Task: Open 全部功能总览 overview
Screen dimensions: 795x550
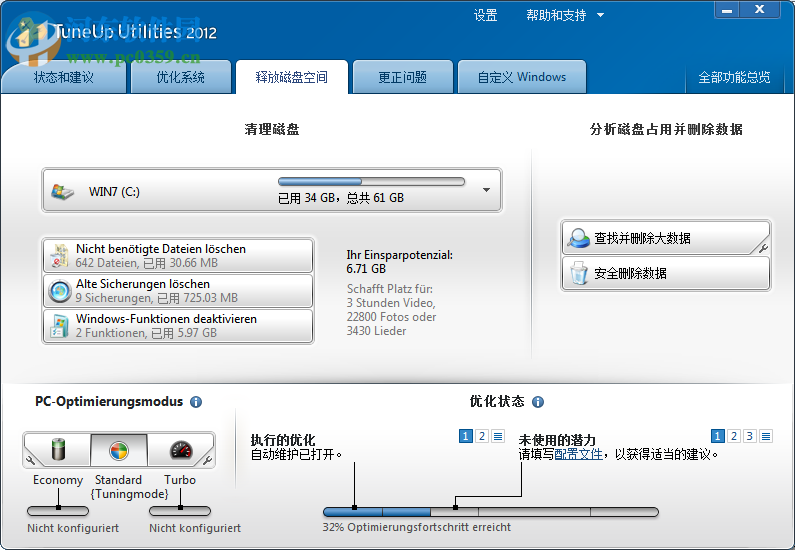Action: [x=734, y=77]
